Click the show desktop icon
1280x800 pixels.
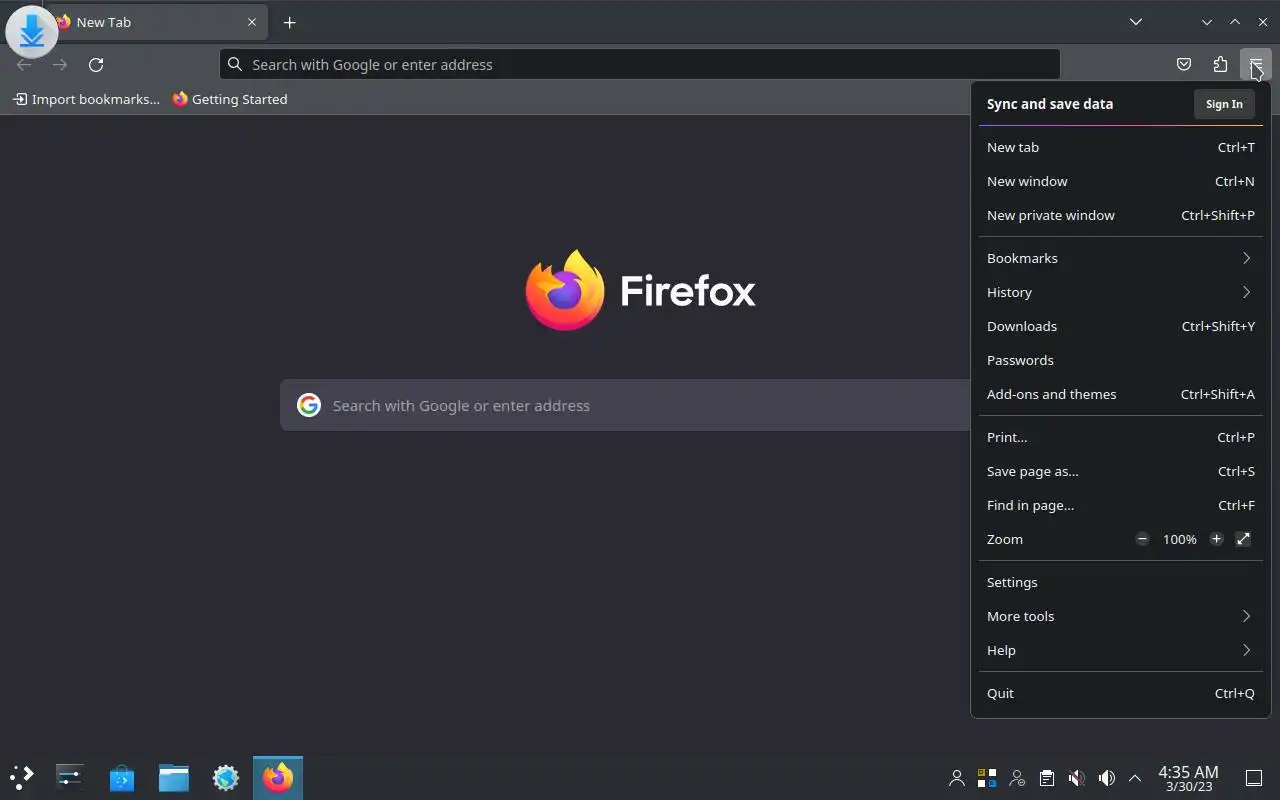(x=1254, y=778)
